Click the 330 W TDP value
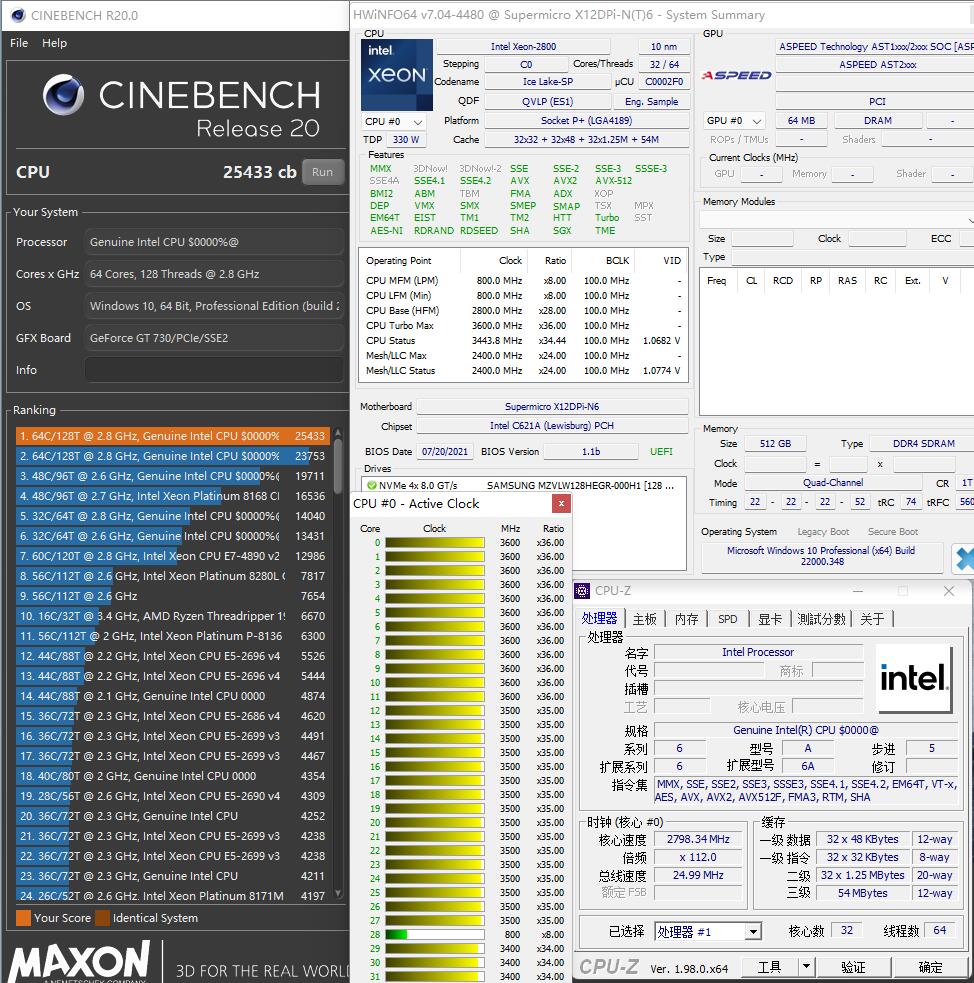The height and width of the screenshot is (983, 974). (x=406, y=140)
